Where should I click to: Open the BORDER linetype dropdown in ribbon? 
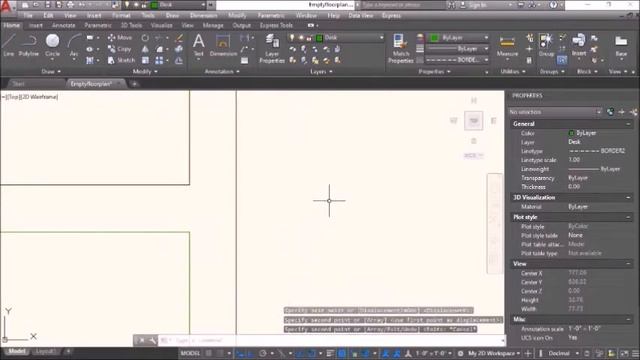(x=458, y=60)
